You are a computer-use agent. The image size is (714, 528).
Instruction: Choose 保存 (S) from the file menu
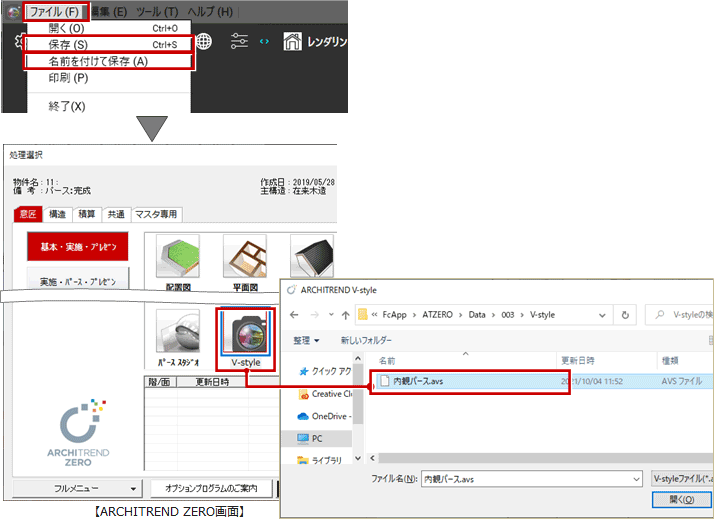pyautogui.click(x=109, y=45)
